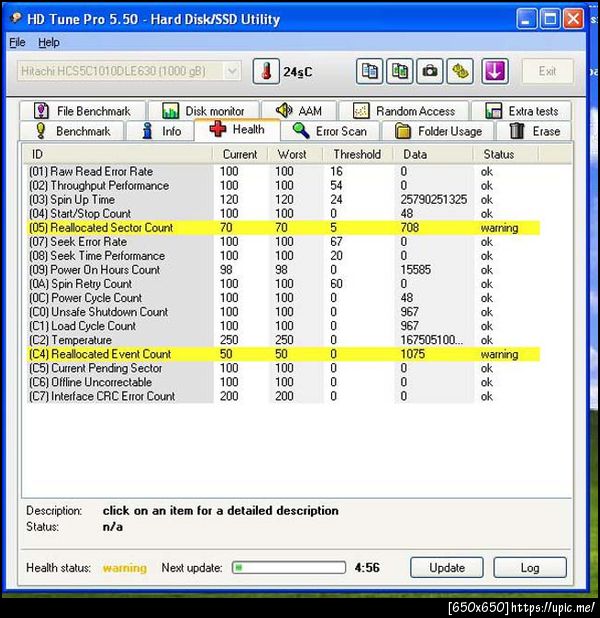600x618 pixels.
Task: Click the data value 1075
Action: (x=413, y=354)
